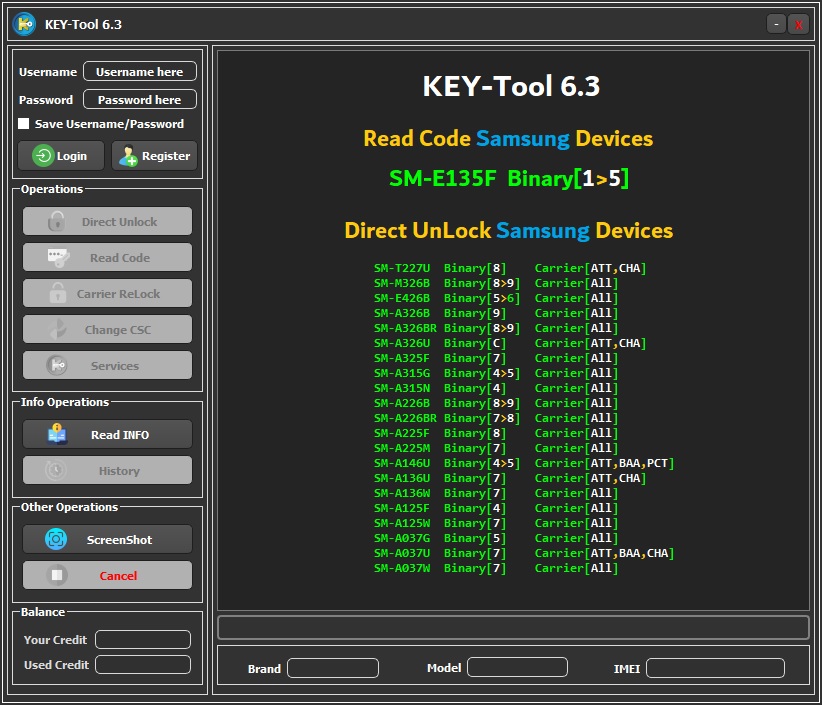Take a capture with the ScreenShot button
The width and height of the screenshot is (822, 705).
(x=107, y=539)
